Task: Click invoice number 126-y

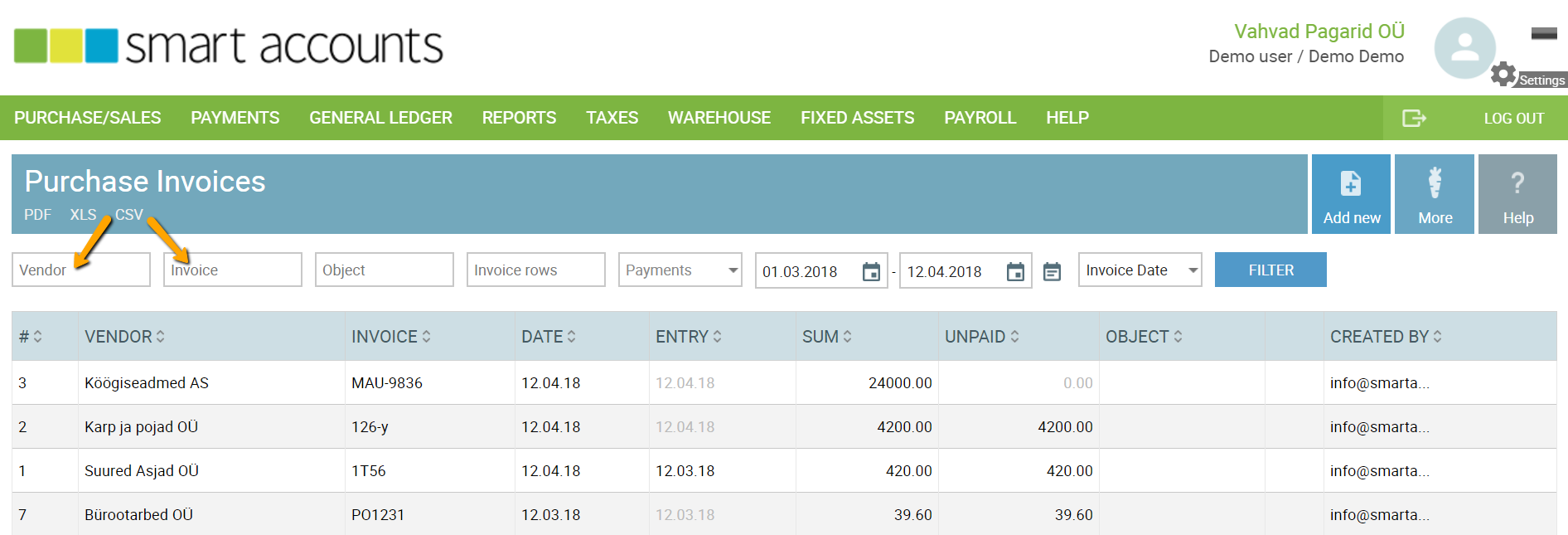Action: [370, 427]
